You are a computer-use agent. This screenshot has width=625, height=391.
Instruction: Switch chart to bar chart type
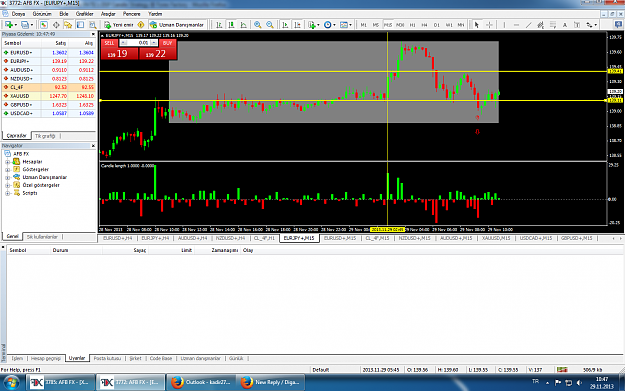[219, 25]
